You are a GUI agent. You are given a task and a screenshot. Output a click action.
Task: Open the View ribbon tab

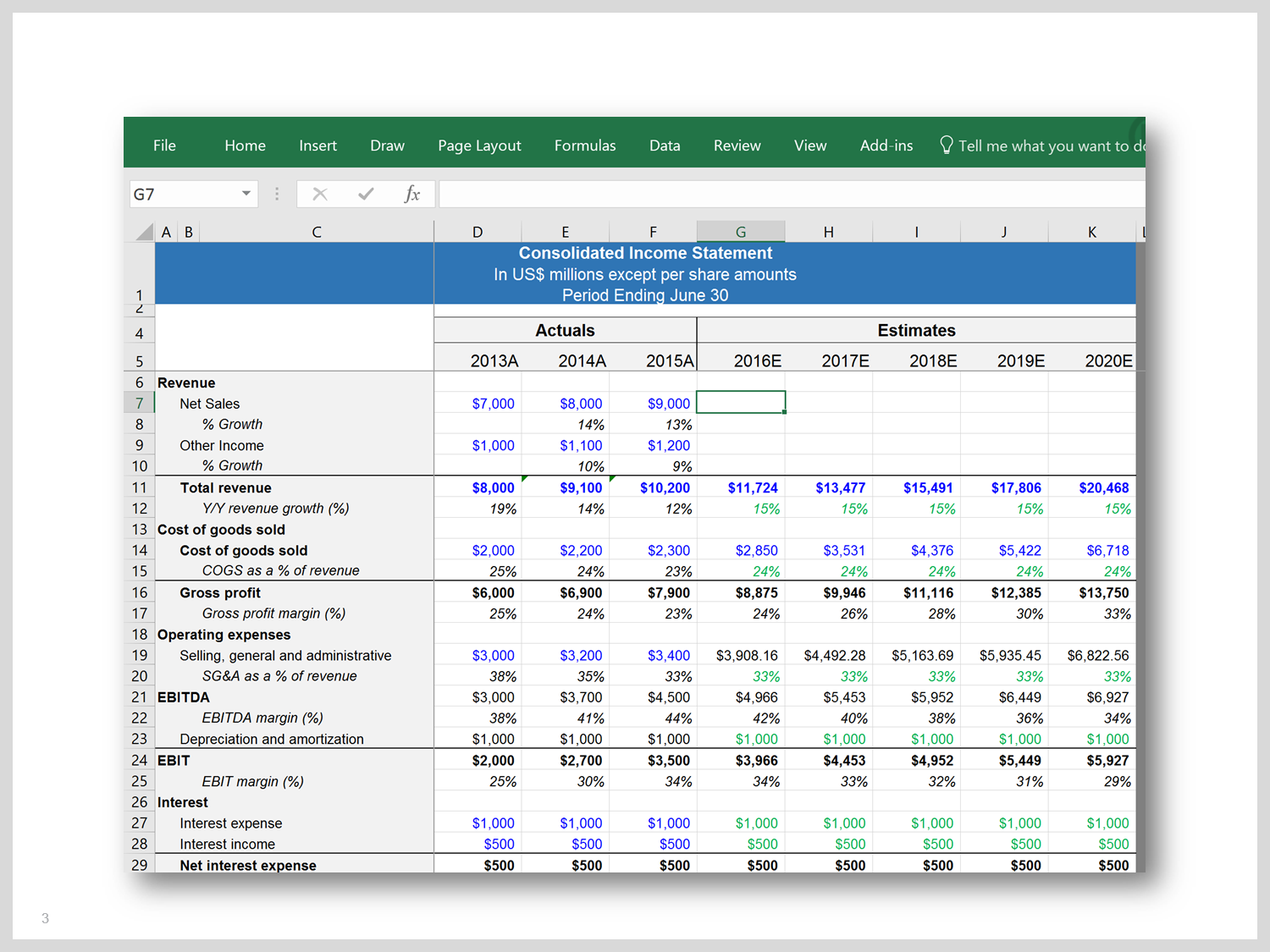(810, 146)
